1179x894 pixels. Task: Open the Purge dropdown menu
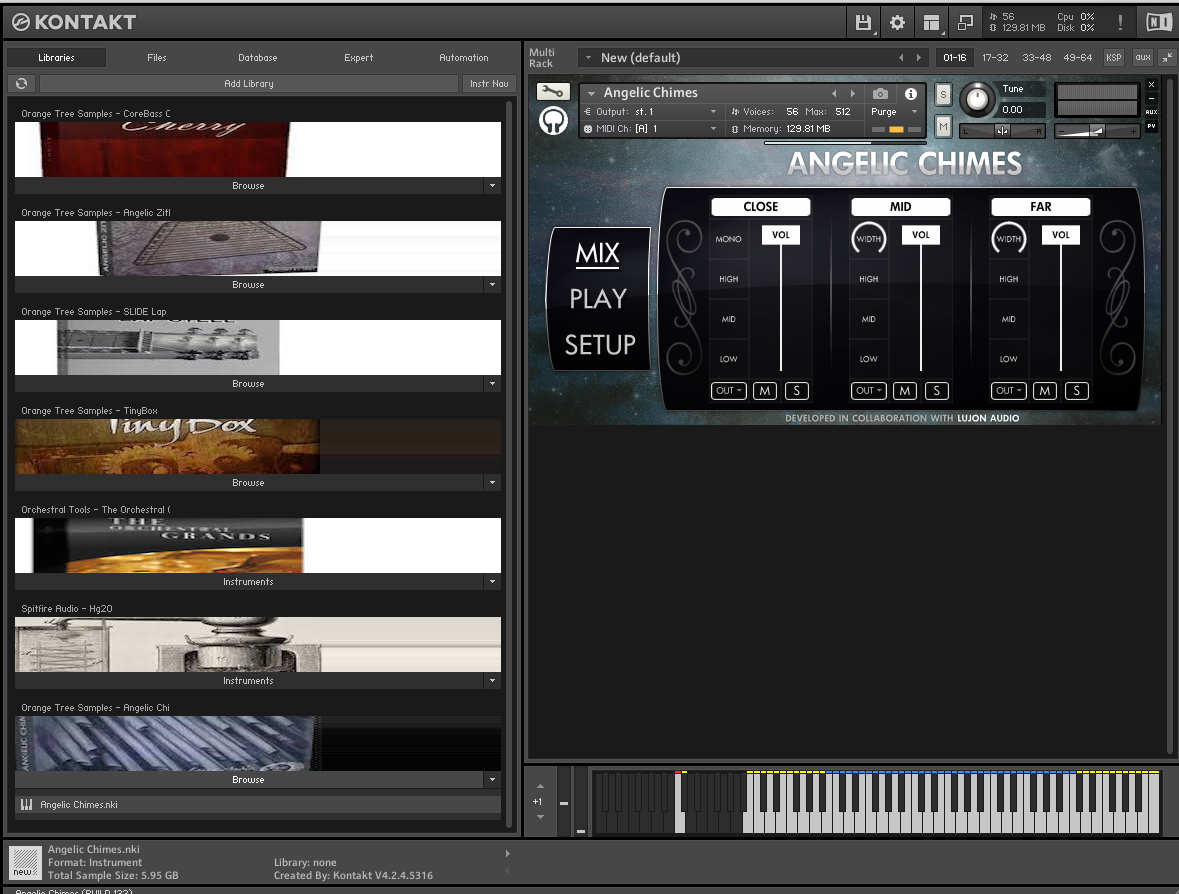pyautogui.click(x=894, y=111)
